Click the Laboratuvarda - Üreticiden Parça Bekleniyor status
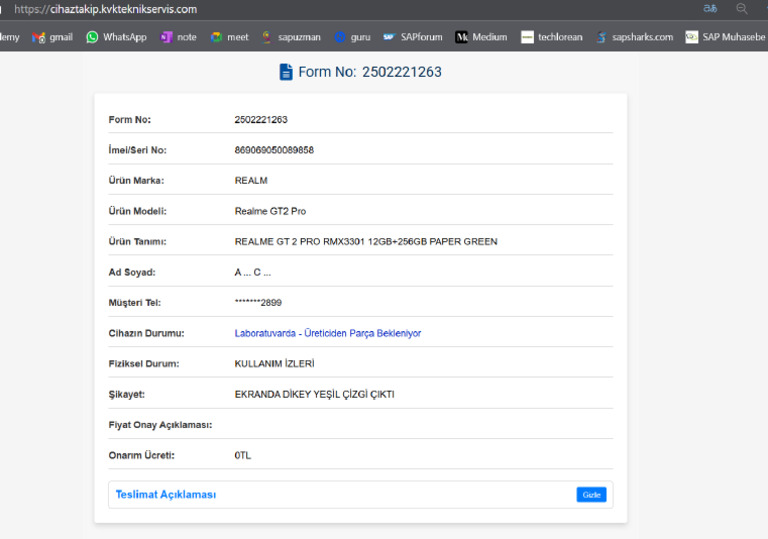 (x=328, y=333)
